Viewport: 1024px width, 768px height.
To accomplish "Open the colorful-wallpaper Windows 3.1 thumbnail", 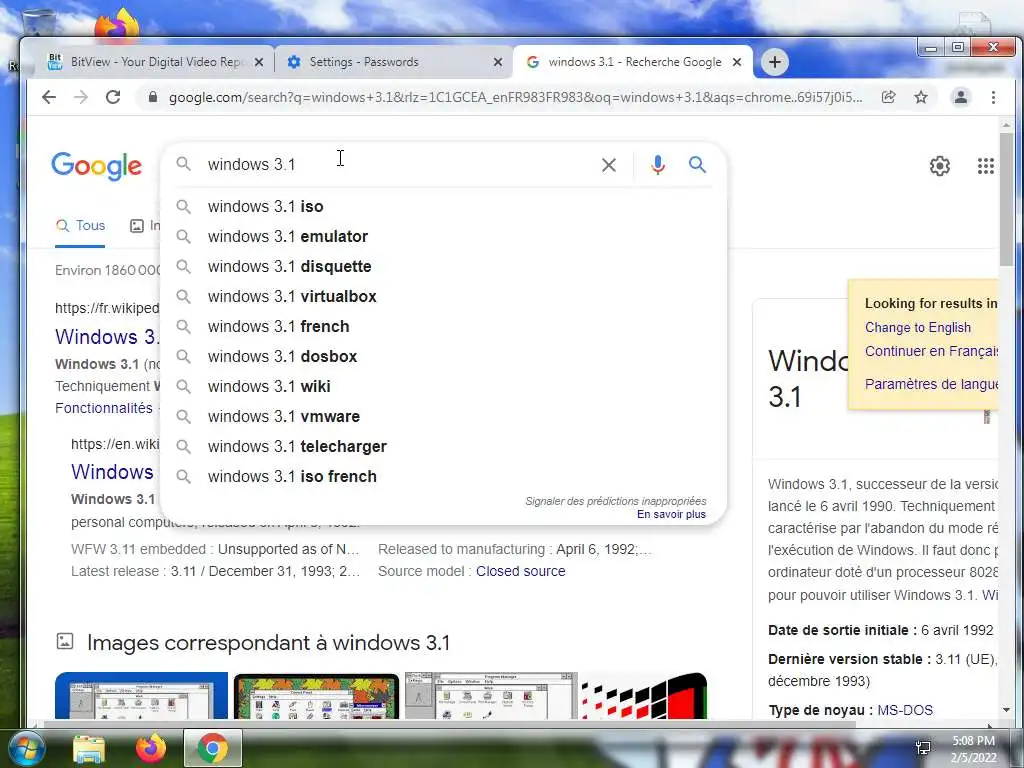I will pos(316,696).
